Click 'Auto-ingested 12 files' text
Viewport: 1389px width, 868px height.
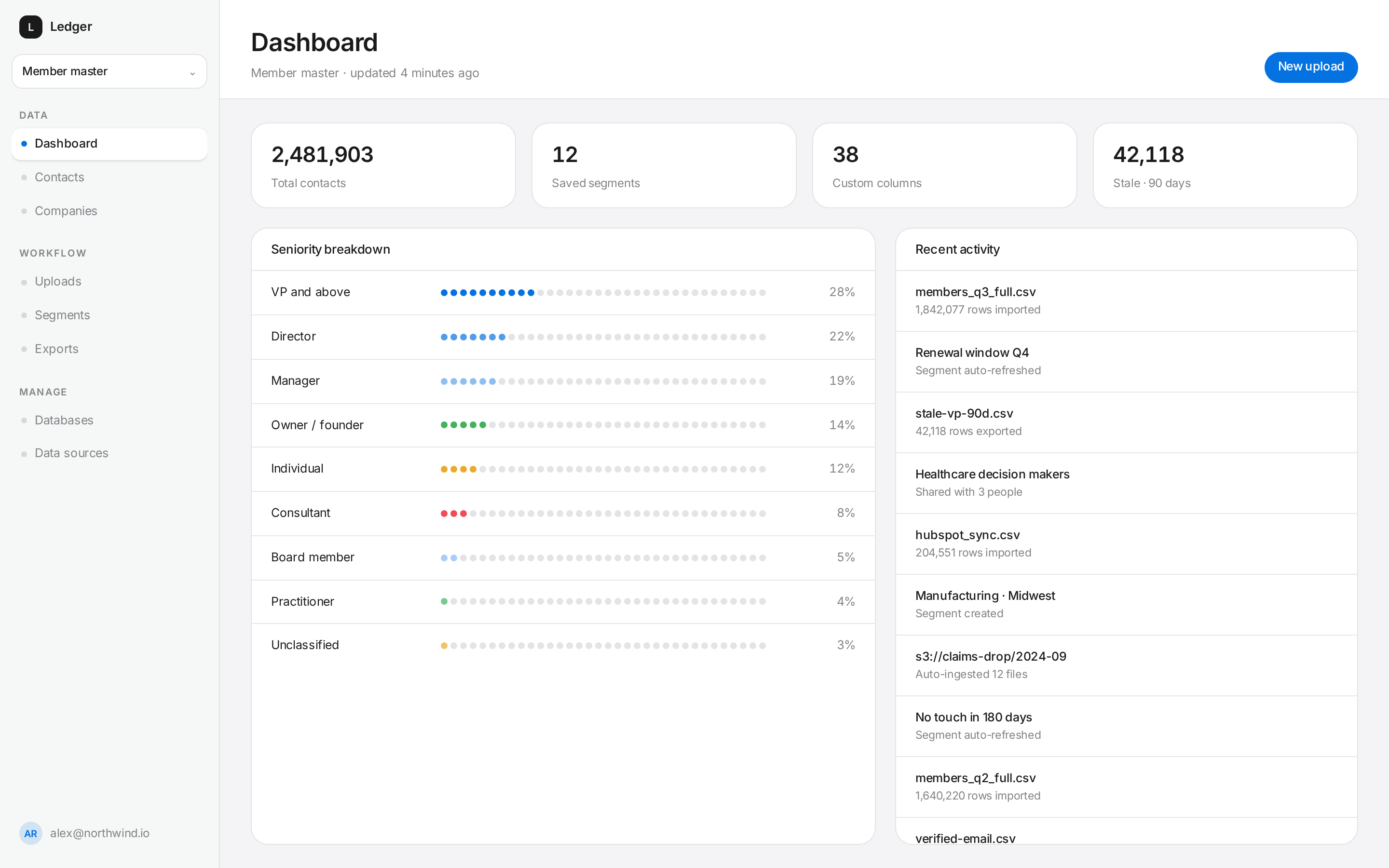point(971,674)
